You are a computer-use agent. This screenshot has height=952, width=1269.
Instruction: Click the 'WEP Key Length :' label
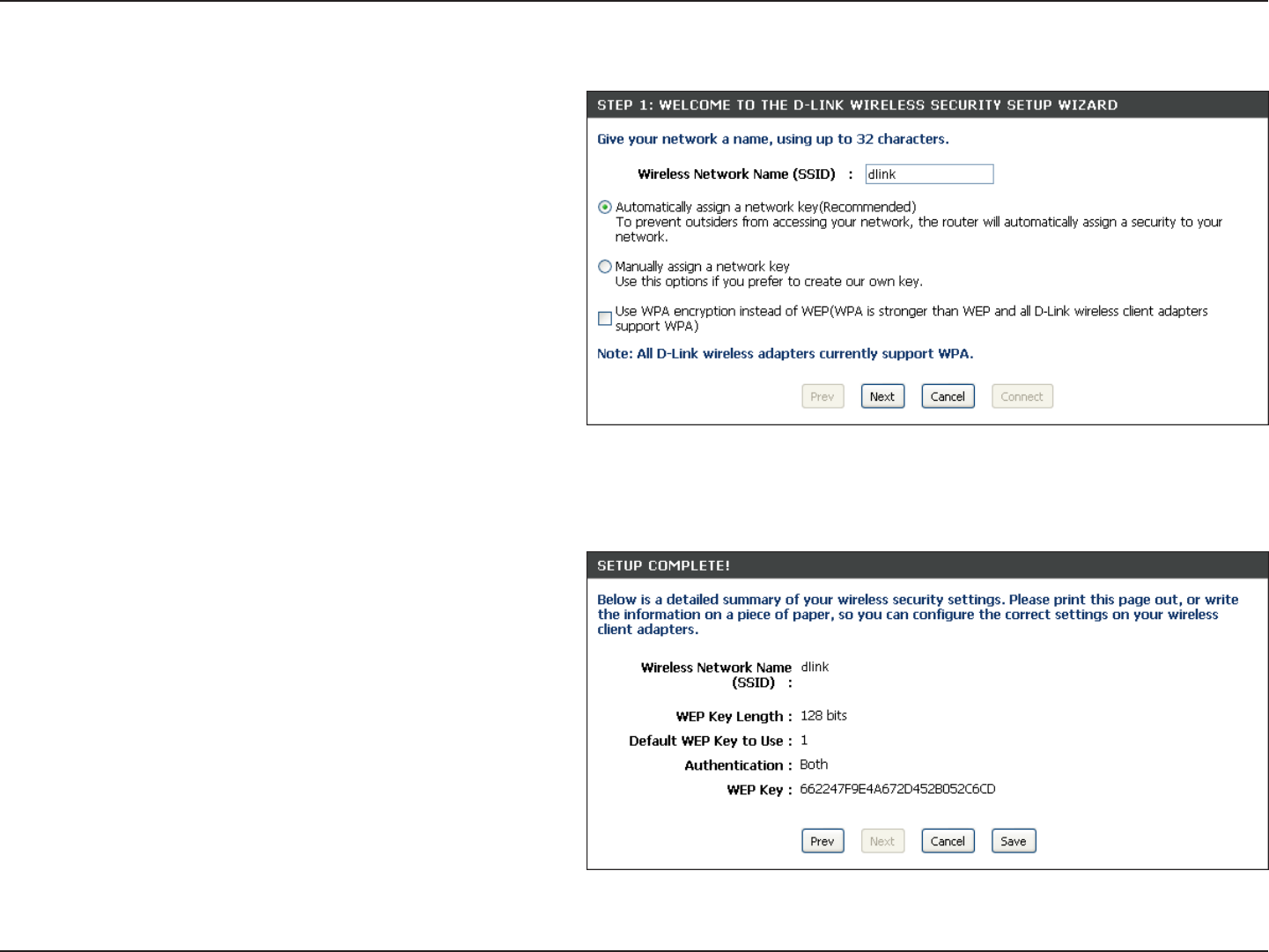coord(734,717)
